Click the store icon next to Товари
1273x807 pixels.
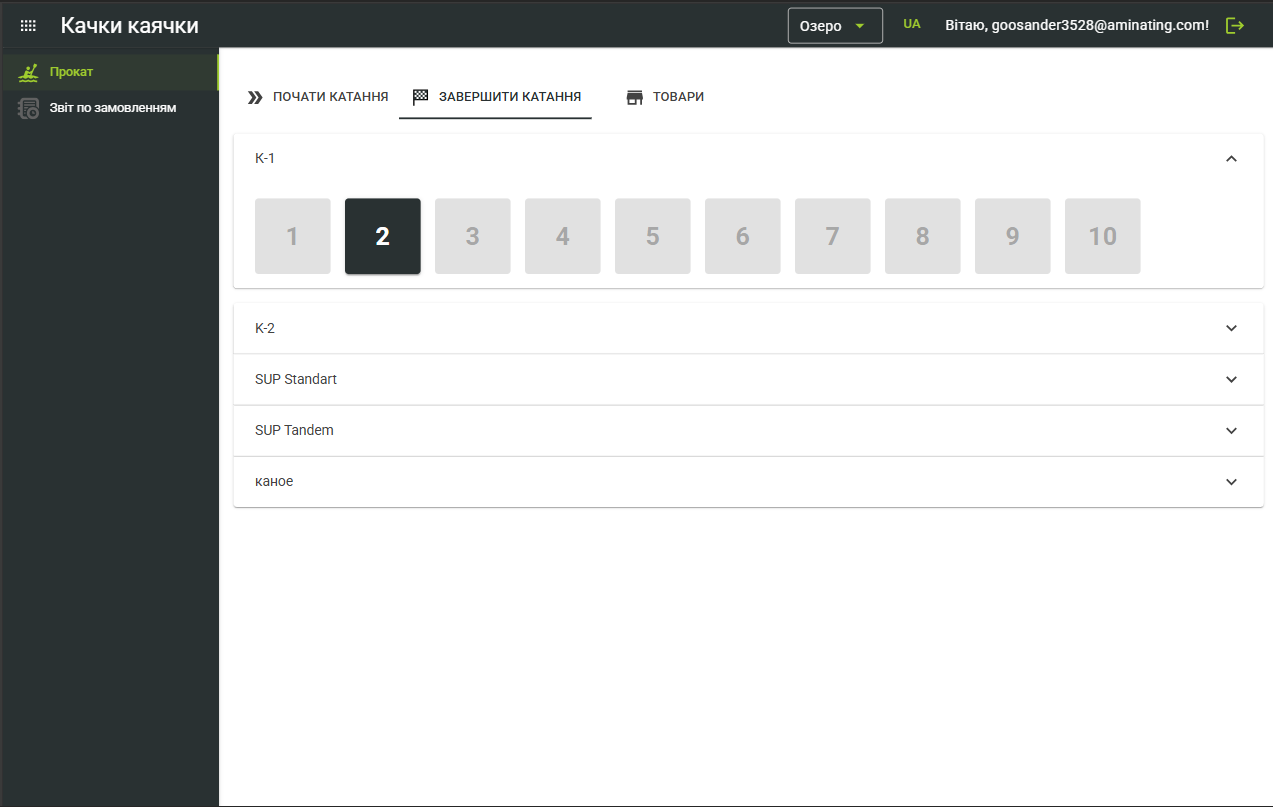click(x=634, y=97)
